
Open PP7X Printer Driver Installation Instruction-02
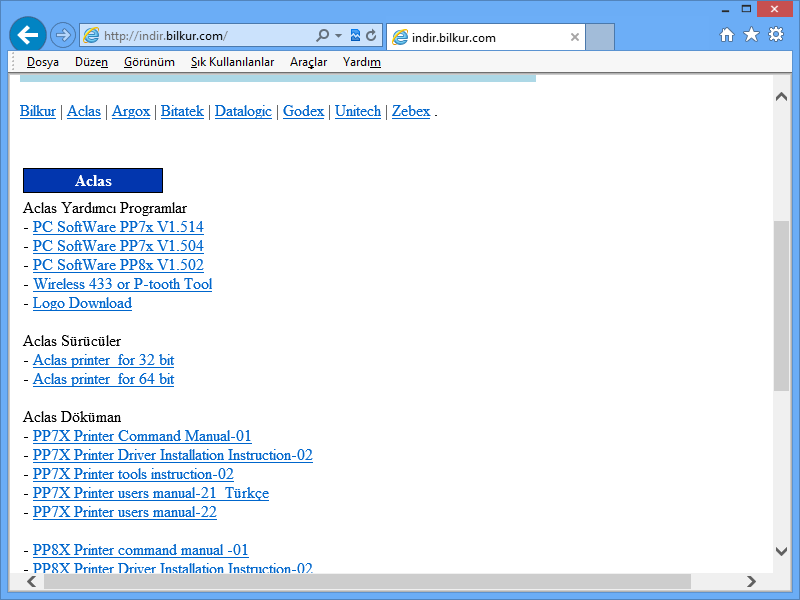[x=172, y=455]
